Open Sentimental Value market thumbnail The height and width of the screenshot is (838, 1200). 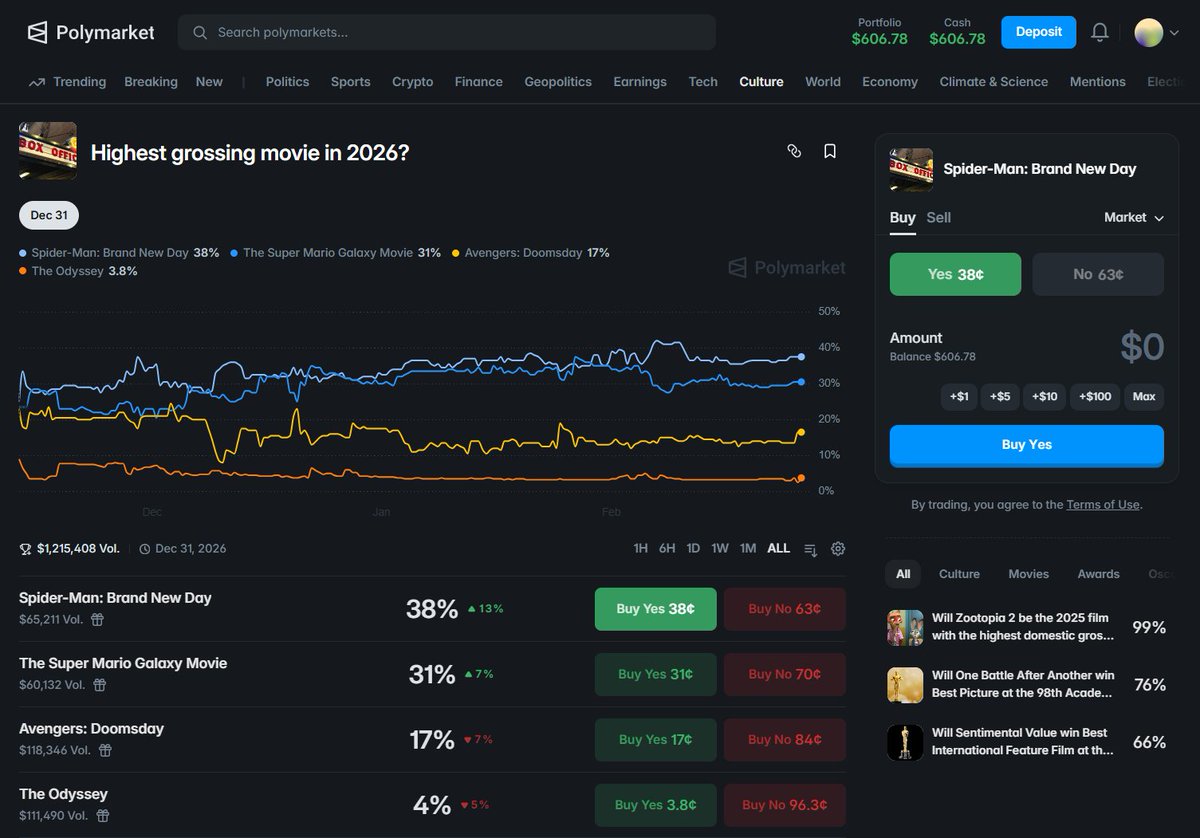click(905, 742)
